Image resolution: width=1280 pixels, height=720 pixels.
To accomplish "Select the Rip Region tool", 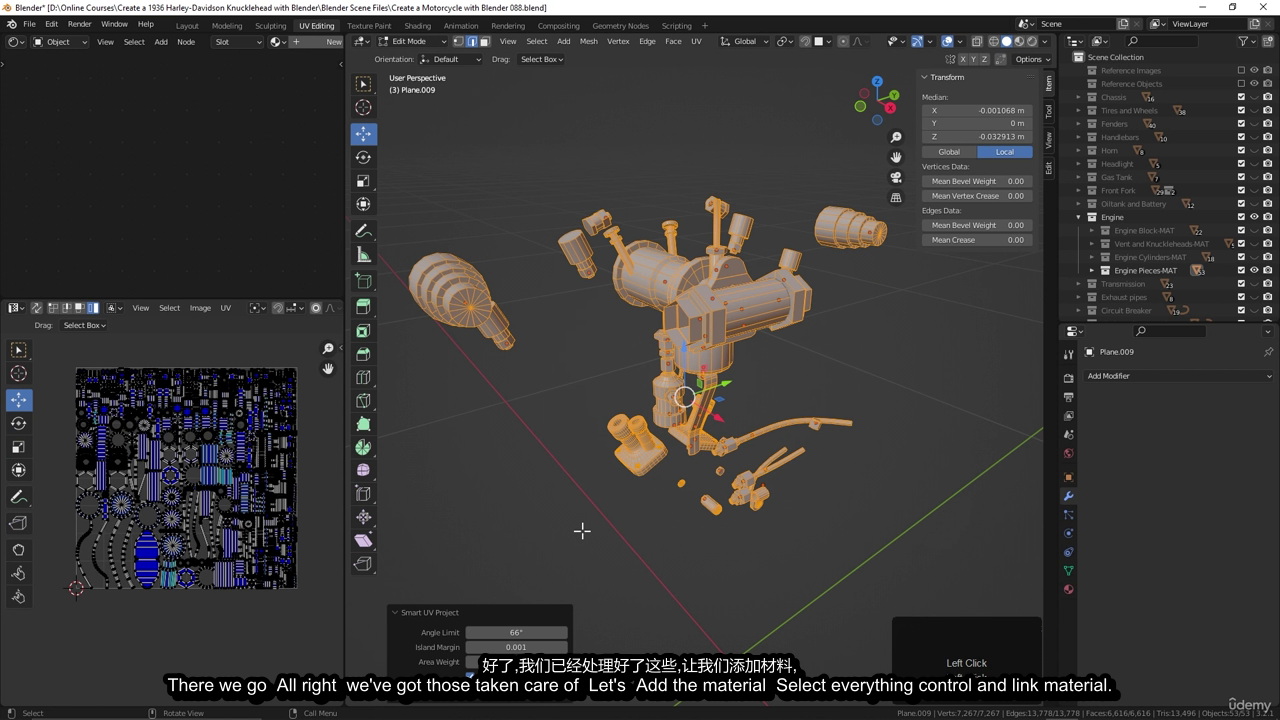I will click(363, 564).
